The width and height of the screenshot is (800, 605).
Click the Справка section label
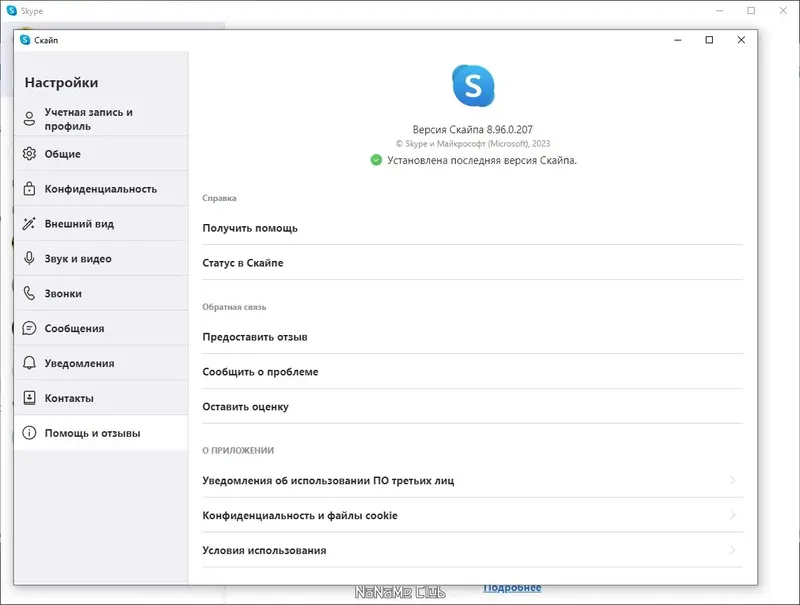tap(219, 198)
